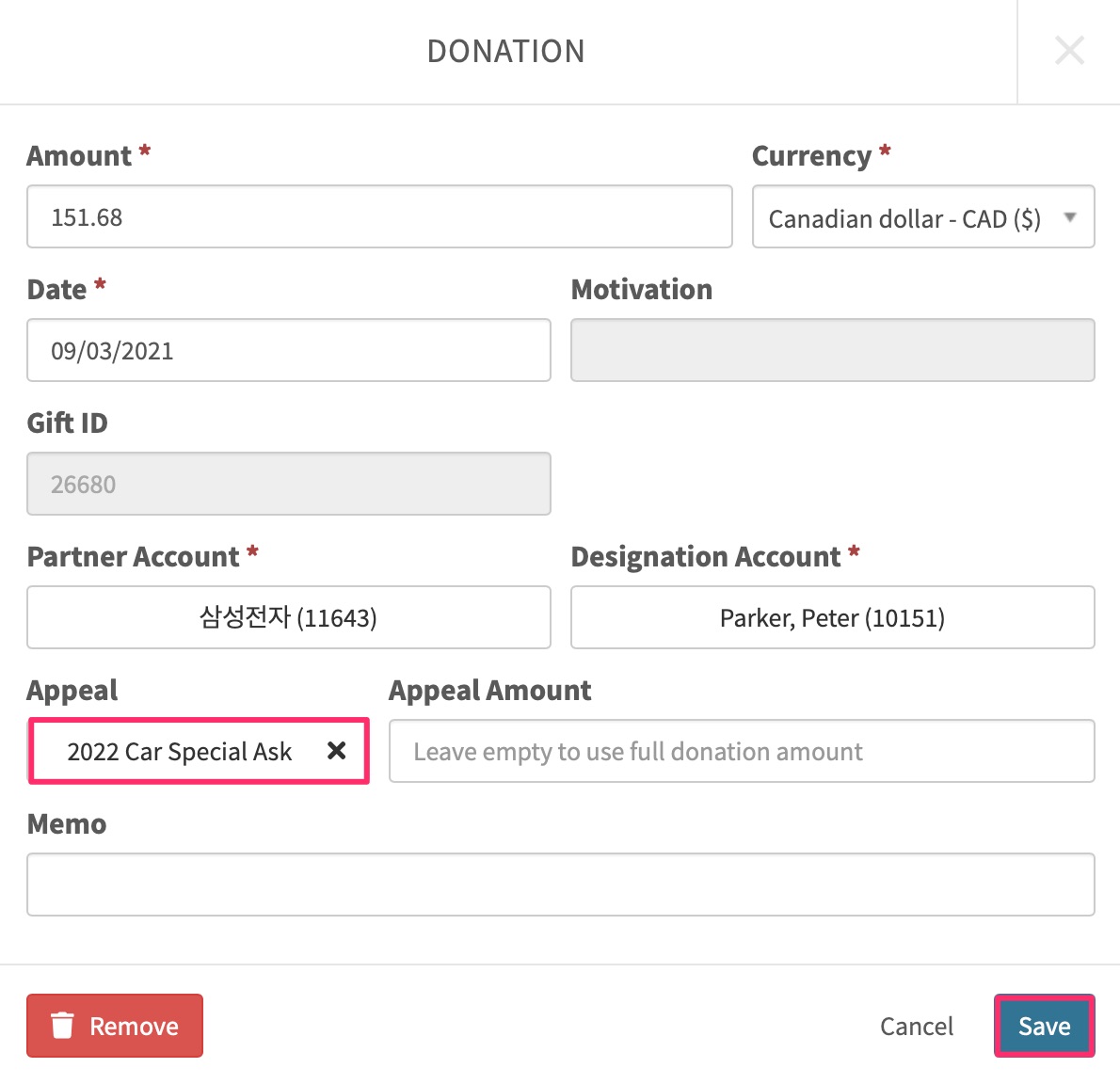Open the Designation Account Parker, Peter field
Image resolution: width=1120 pixels, height=1084 pixels.
832,617
